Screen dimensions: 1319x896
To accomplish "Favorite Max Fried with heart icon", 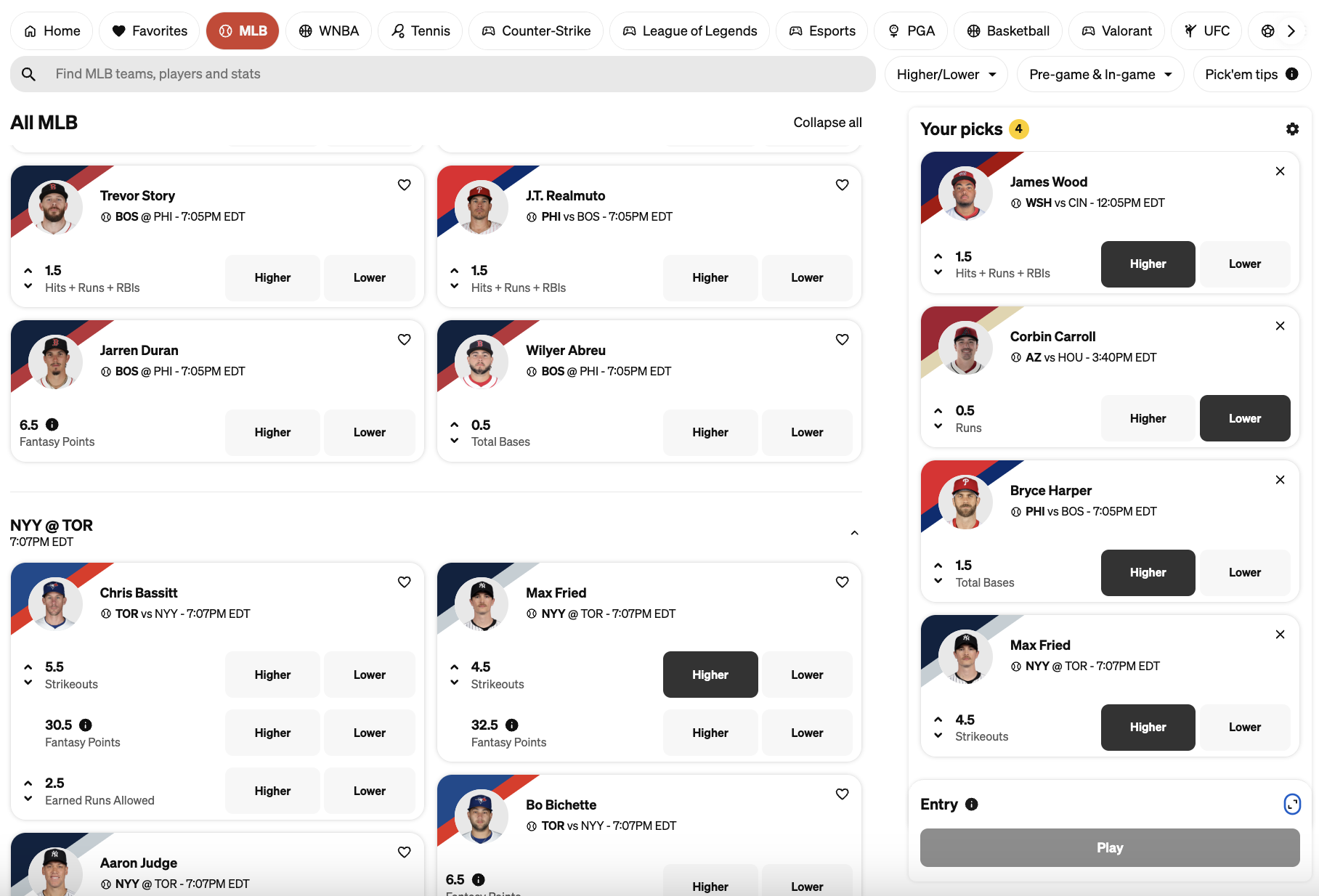I will point(843,582).
